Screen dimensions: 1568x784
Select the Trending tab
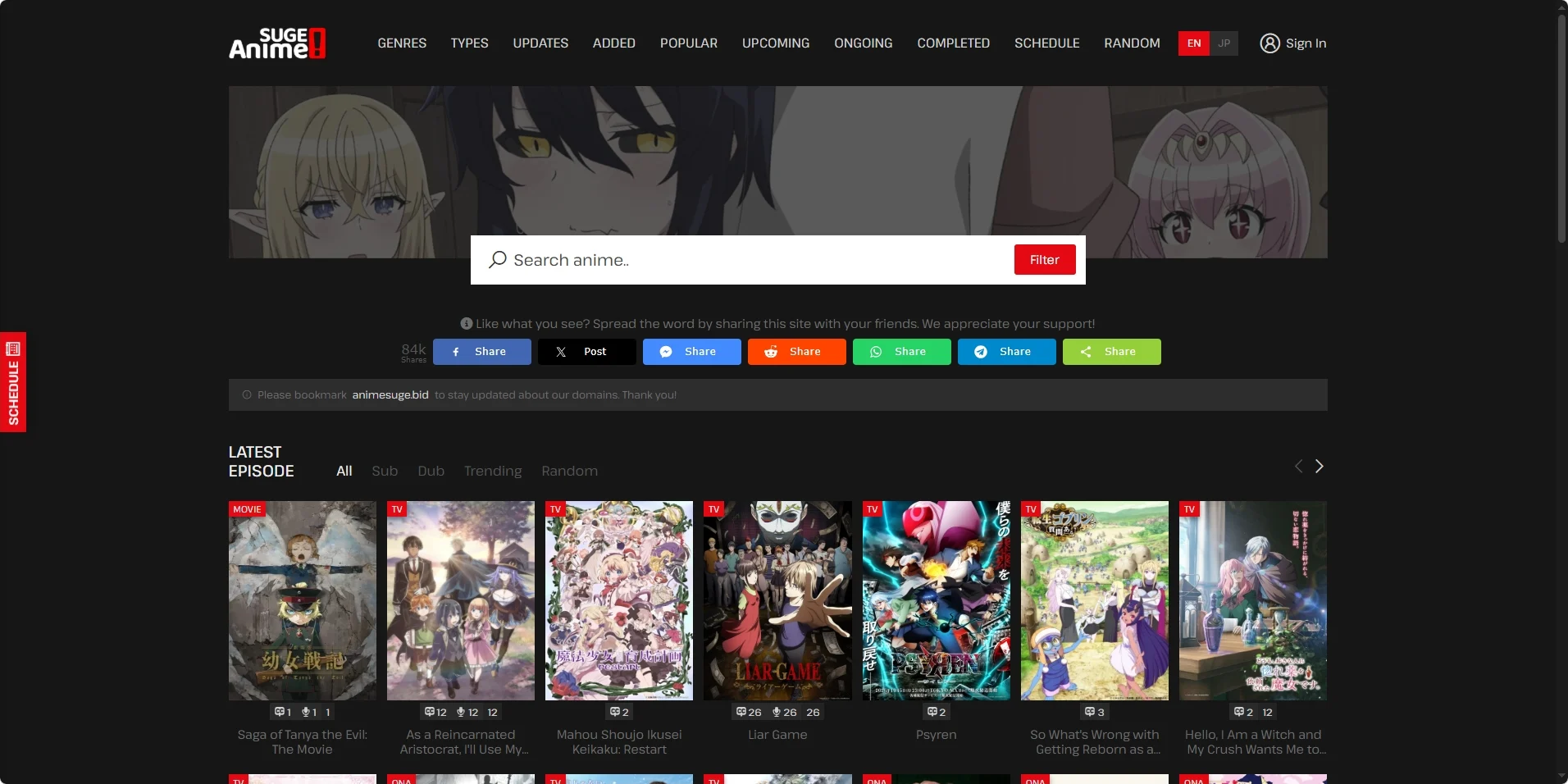[x=493, y=471]
